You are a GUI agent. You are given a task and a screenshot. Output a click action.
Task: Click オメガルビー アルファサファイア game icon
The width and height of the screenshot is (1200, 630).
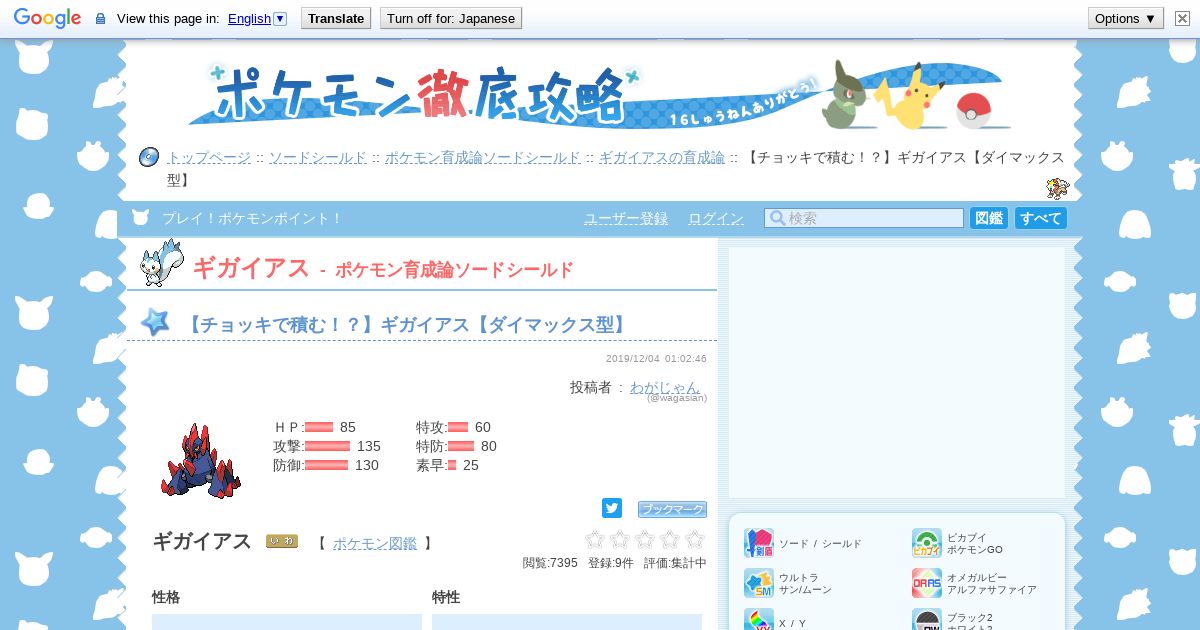tap(927, 583)
